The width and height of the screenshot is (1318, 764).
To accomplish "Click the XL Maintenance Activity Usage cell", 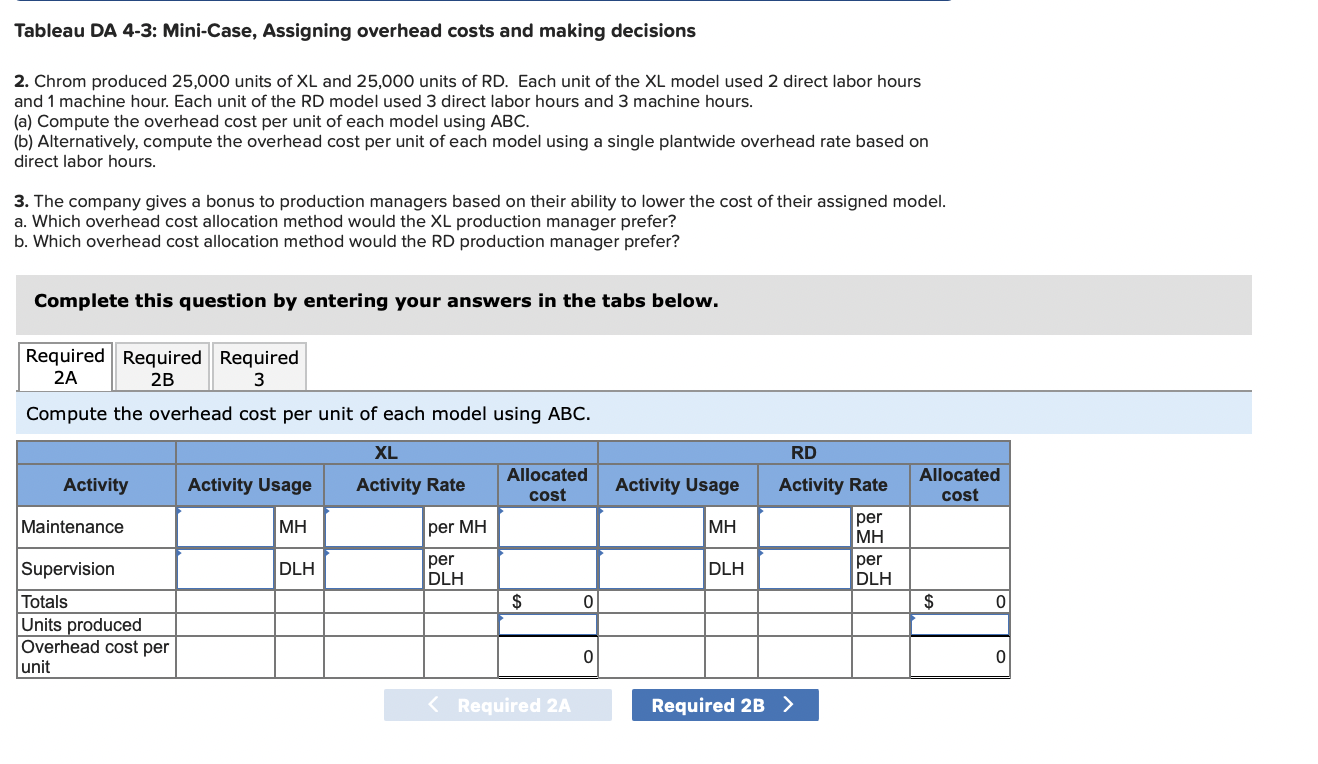I will [225, 526].
